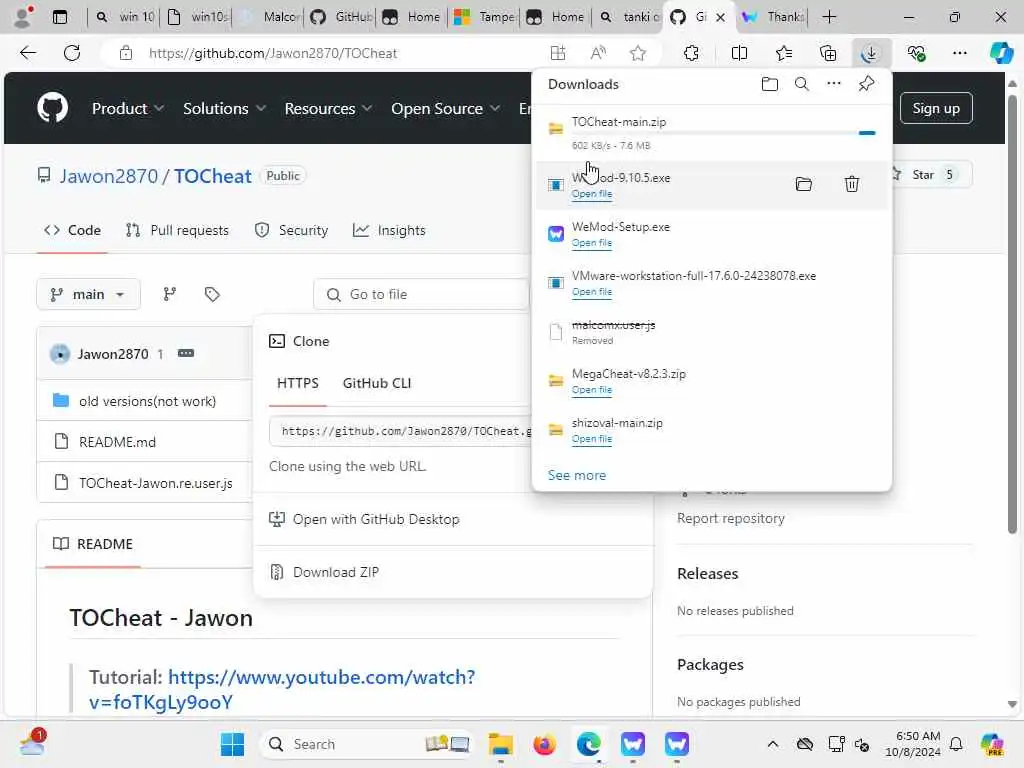The image size is (1024, 768).
Task: Open Browser essentials heart icon
Action: 916,54
